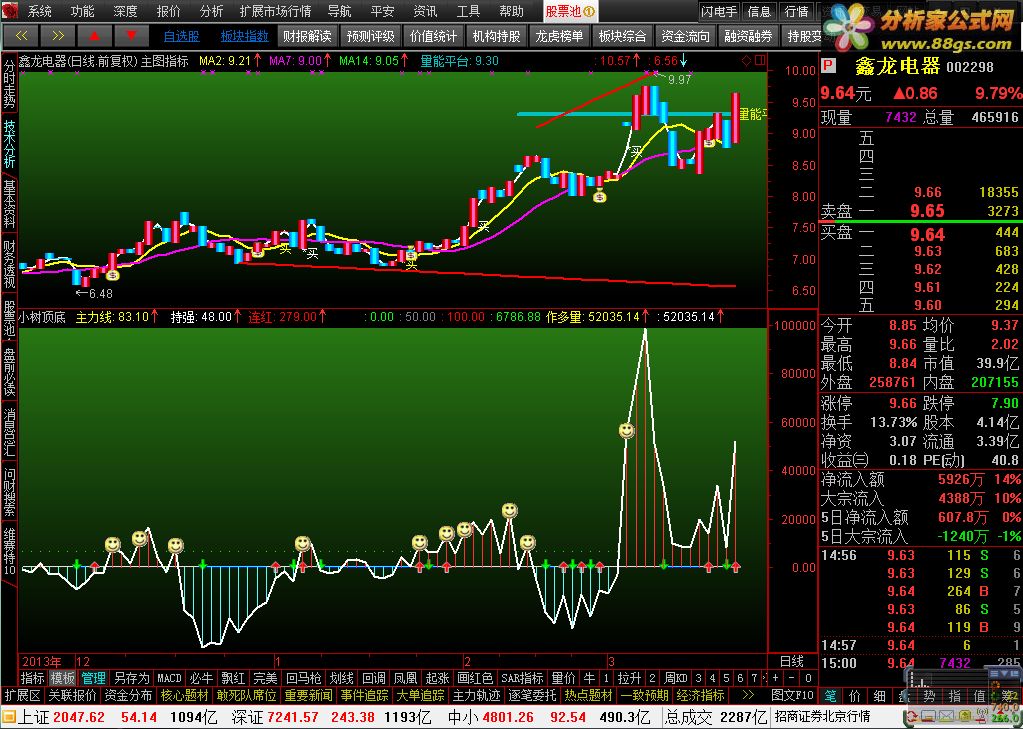This screenshot has width=1023, height=729.
Task: Click the square window icon at chart top-right
Action: pyautogui.click(x=759, y=61)
